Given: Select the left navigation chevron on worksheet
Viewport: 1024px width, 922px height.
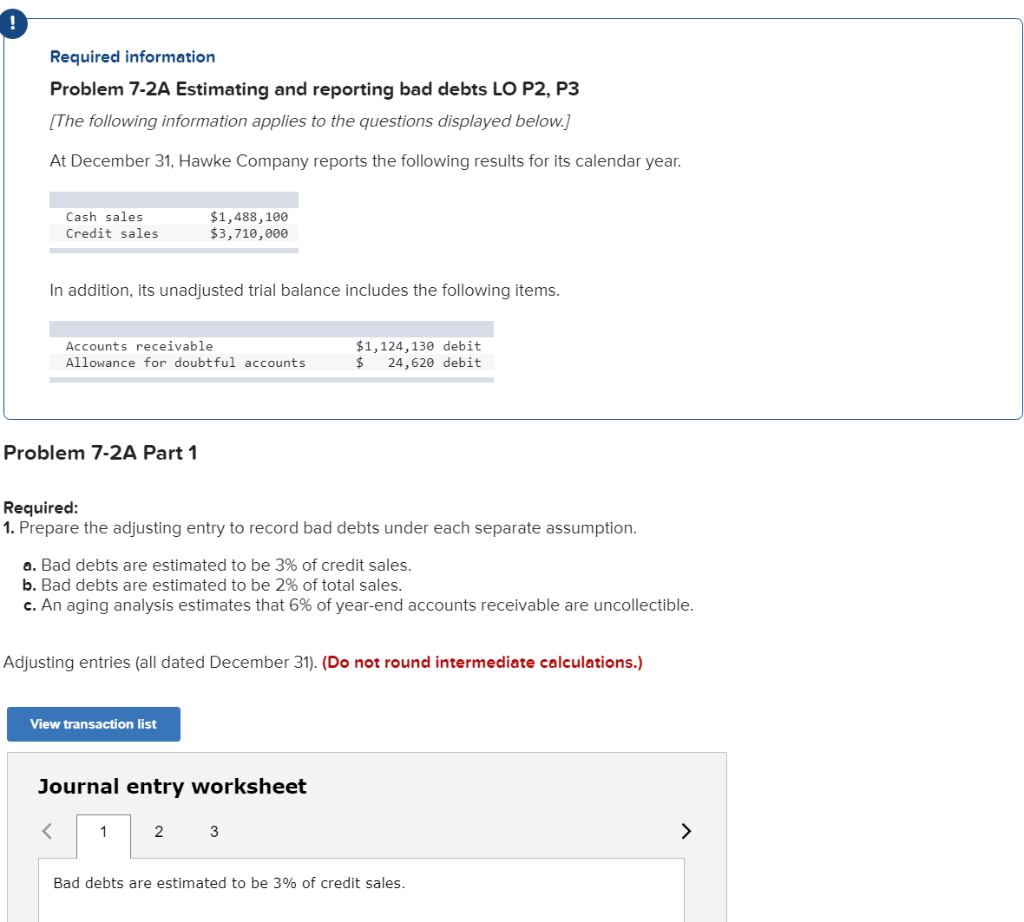Looking at the screenshot, I should point(46,831).
